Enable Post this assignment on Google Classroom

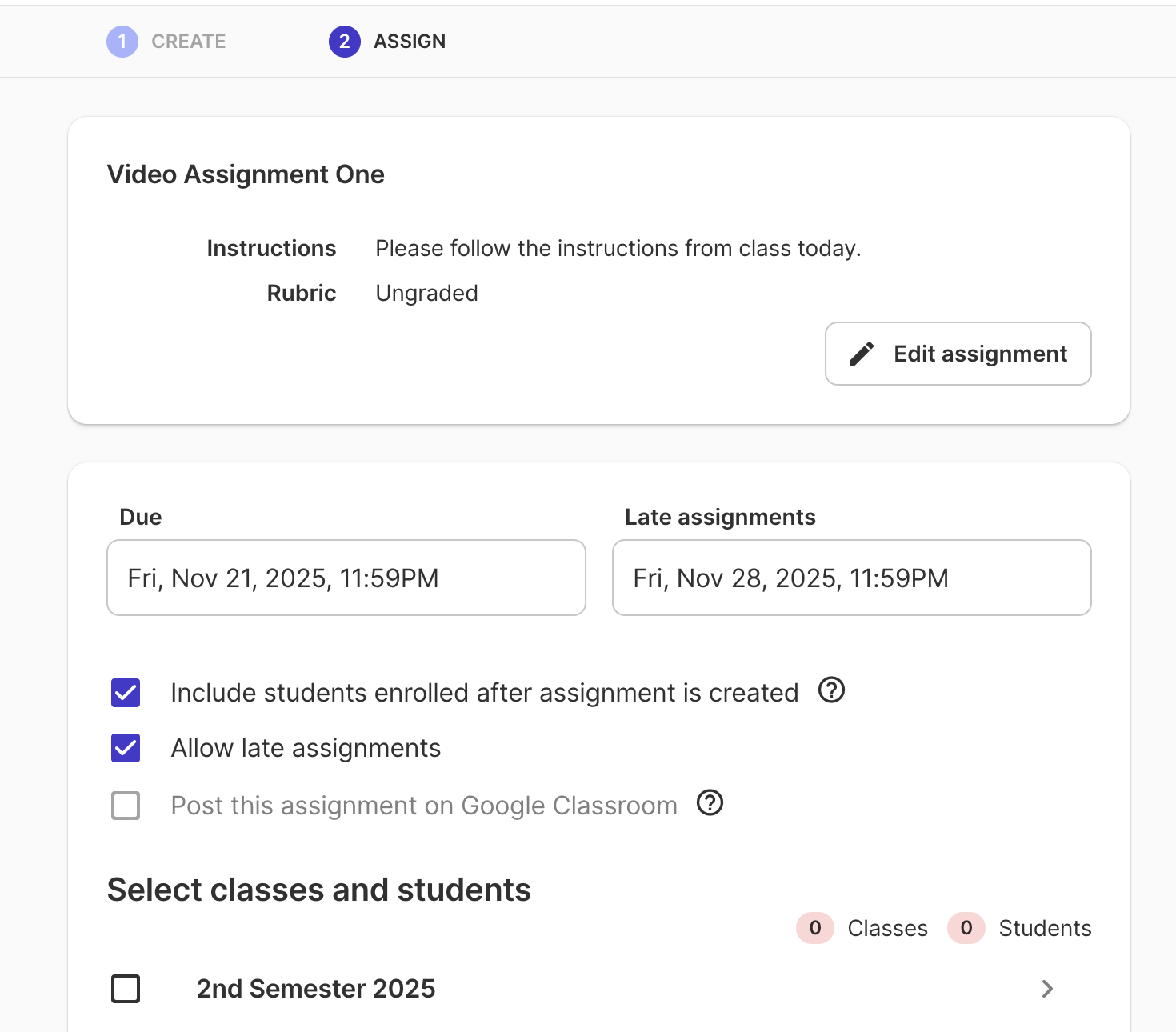tap(125, 806)
